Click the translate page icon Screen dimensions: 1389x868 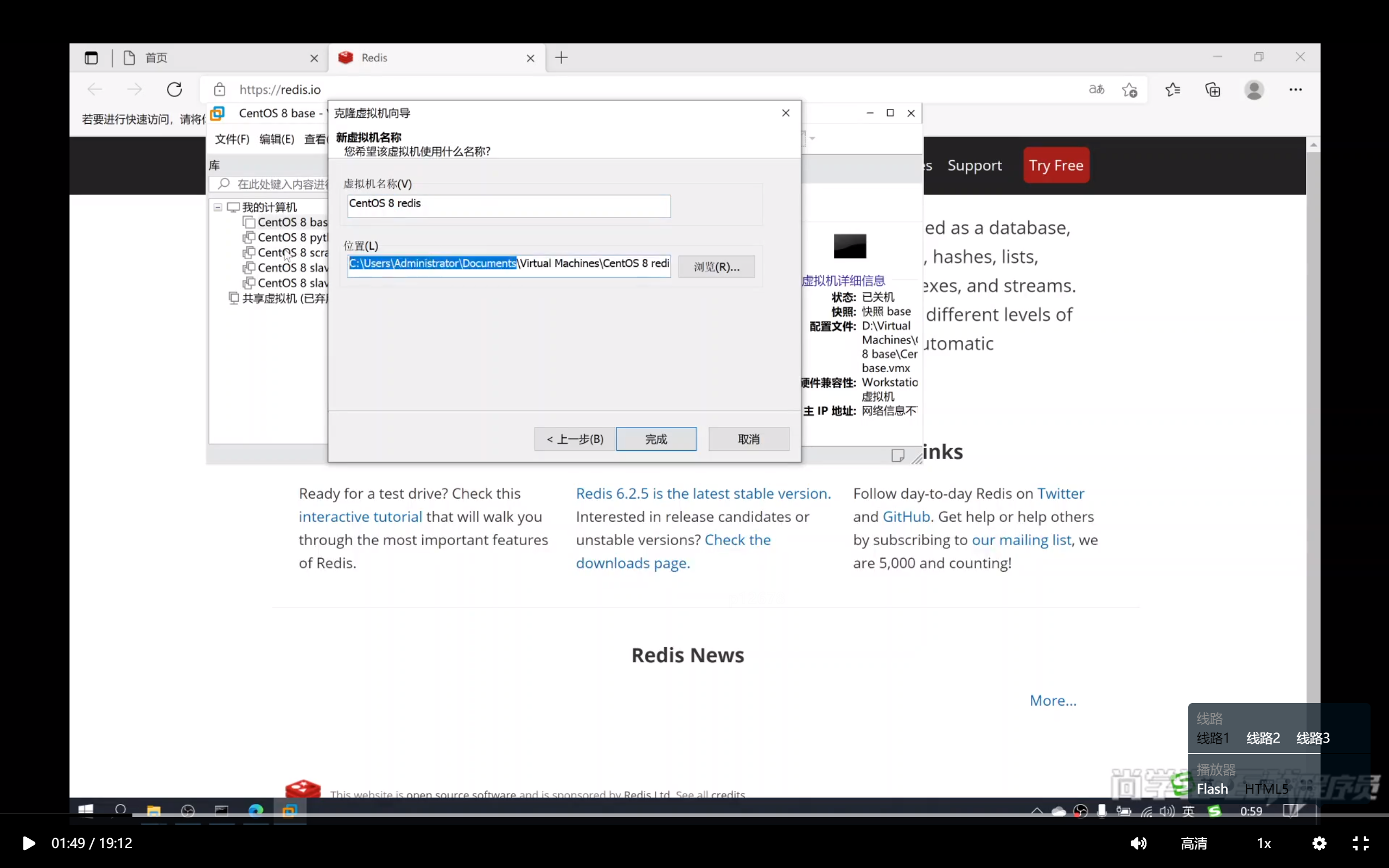click(x=1096, y=90)
